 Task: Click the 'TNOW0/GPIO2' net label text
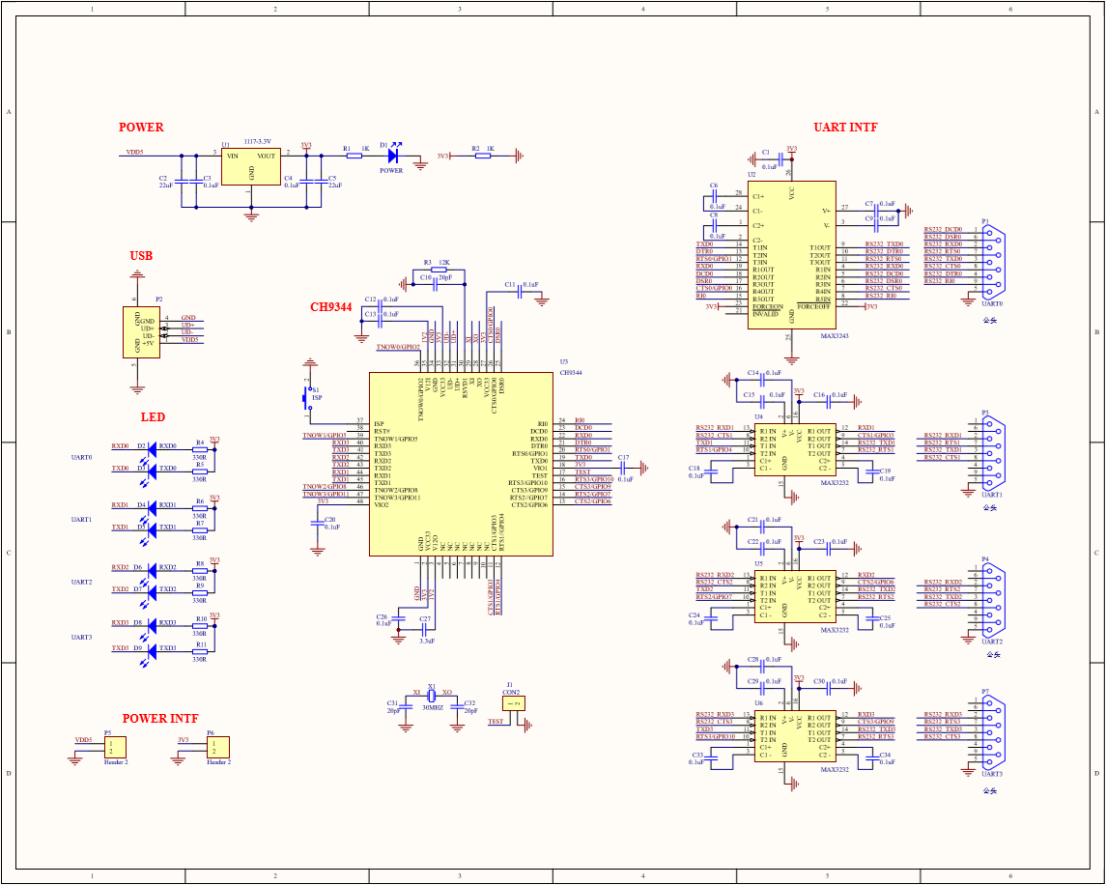tap(398, 347)
